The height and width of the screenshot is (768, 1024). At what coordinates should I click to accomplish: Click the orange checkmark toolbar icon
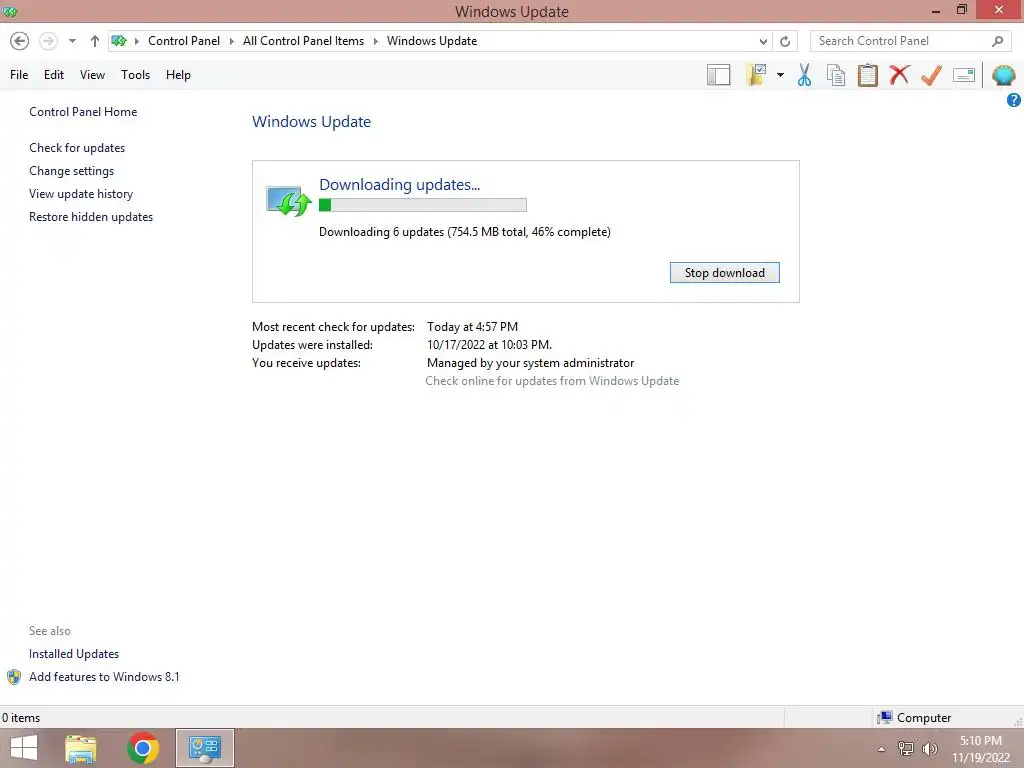[931, 75]
